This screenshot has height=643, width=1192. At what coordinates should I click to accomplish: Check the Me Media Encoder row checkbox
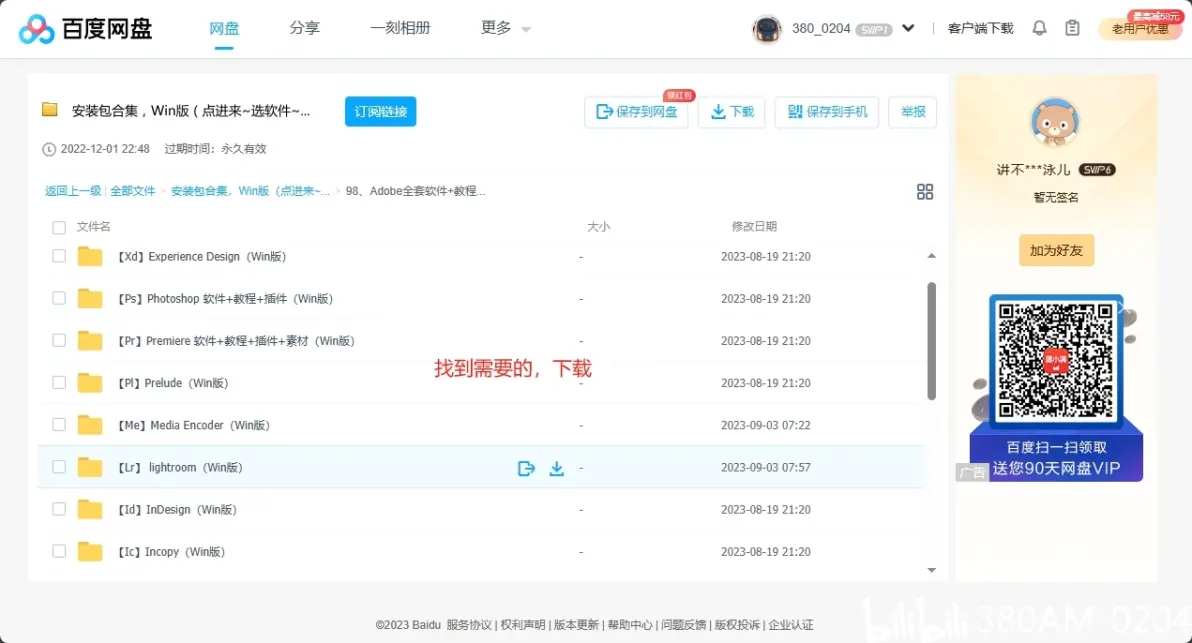tap(59, 425)
